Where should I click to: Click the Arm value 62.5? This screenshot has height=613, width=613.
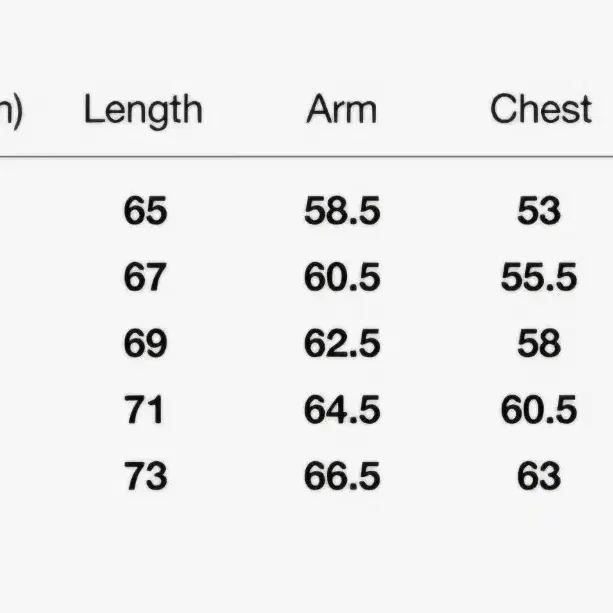tap(342, 344)
